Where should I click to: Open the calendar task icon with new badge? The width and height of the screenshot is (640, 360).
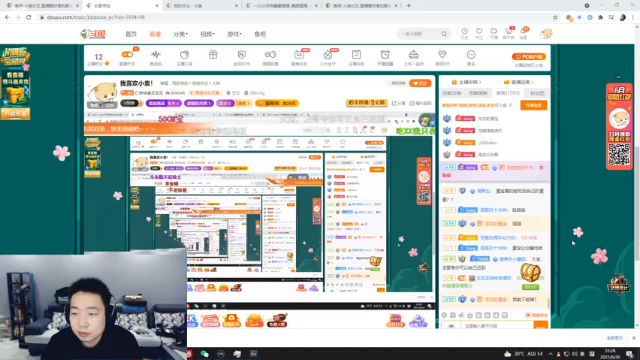coord(299,55)
